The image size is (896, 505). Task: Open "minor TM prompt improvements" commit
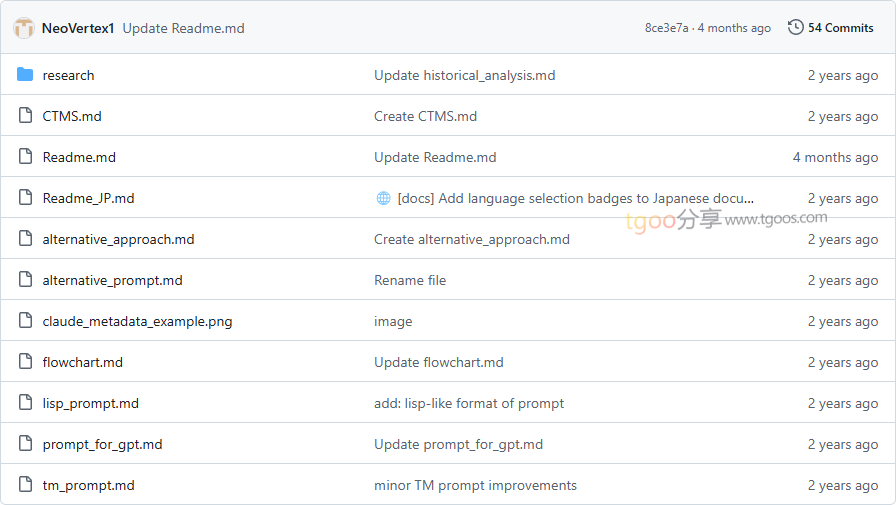[x=475, y=485]
